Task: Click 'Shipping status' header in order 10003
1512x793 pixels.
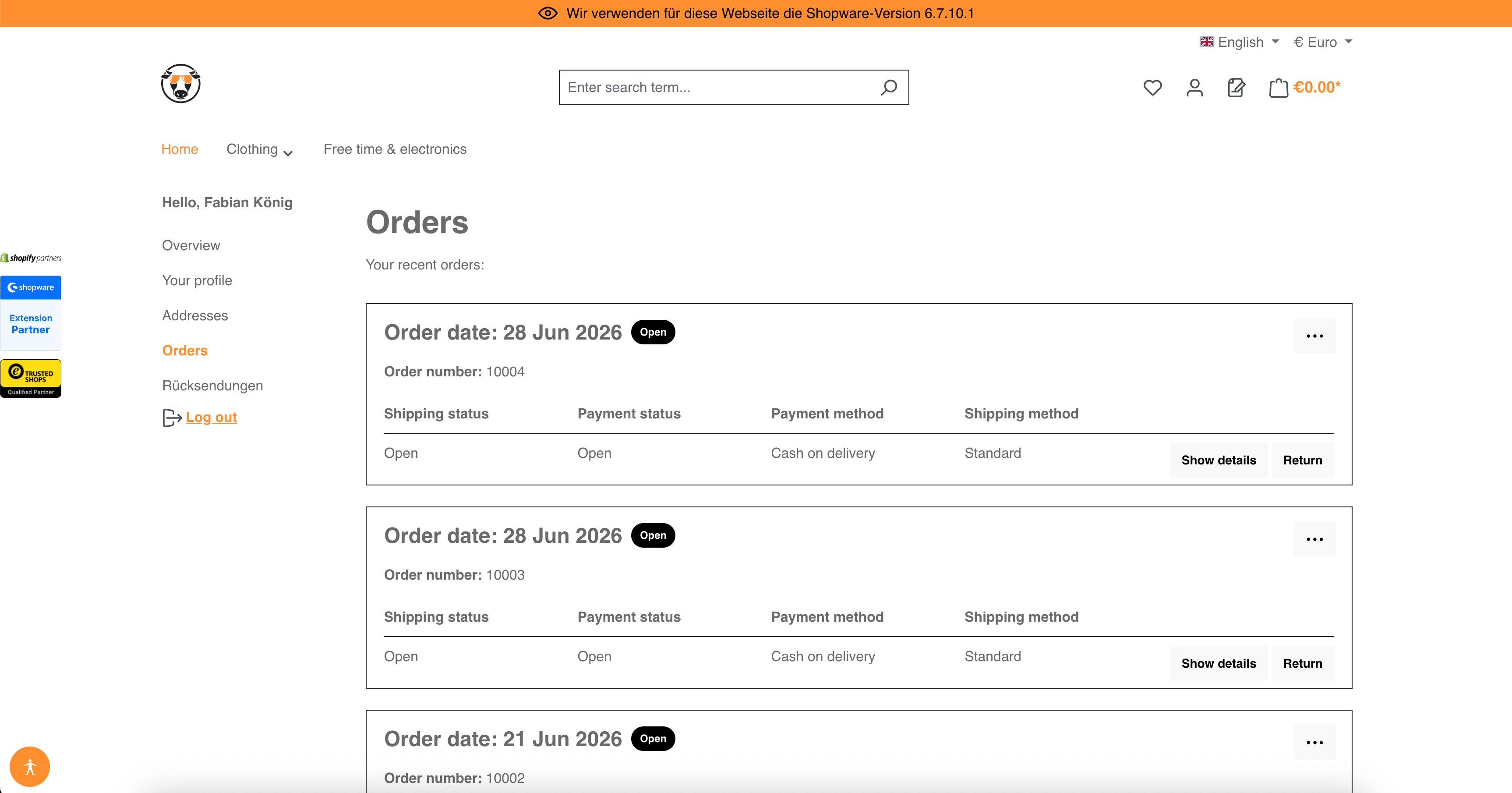Action: pyautogui.click(x=436, y=616)
